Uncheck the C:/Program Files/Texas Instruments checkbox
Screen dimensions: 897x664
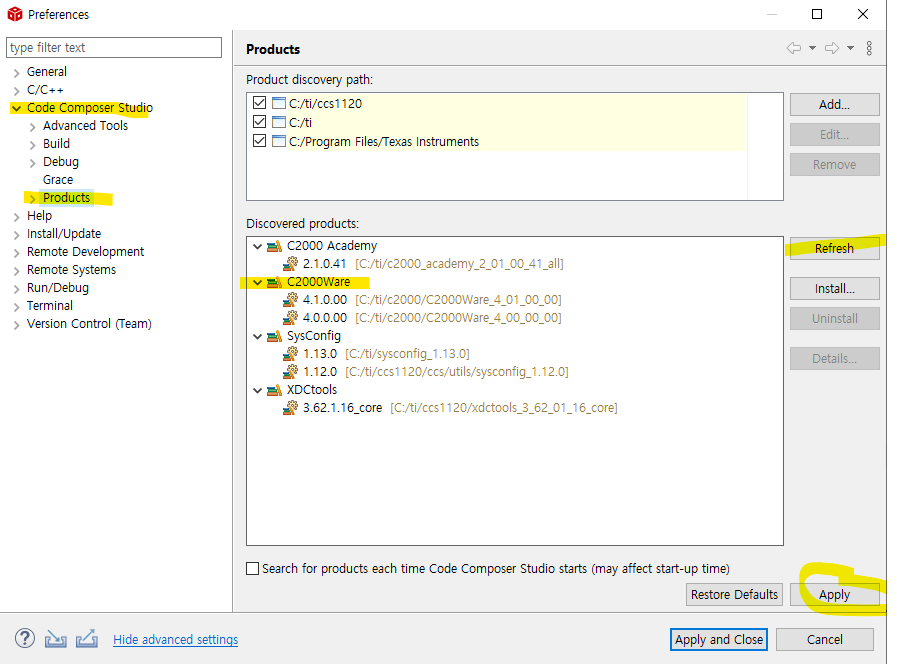click(x=259, y=141)
